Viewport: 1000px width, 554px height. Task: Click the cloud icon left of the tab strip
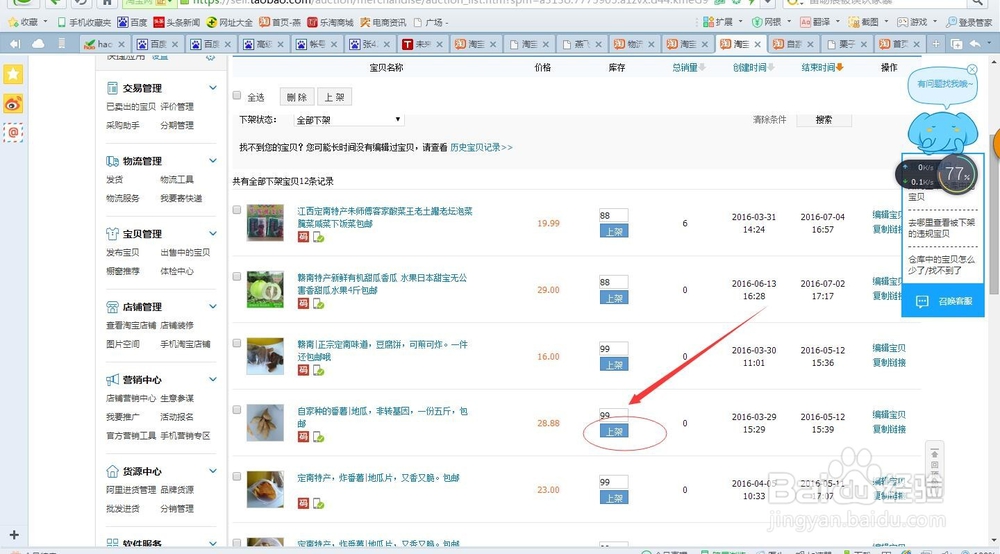(x=38, y=44)
